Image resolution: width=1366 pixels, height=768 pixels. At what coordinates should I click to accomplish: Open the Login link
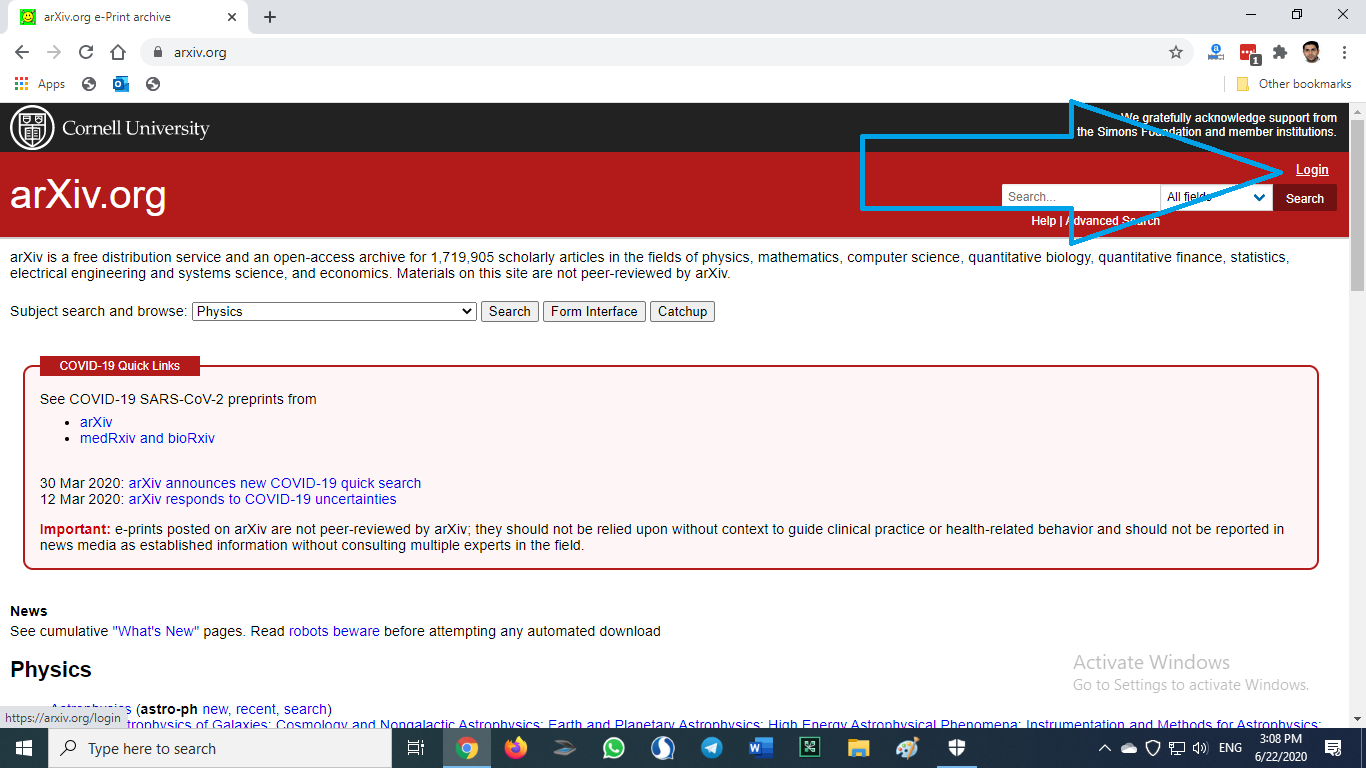point(1312,170)
